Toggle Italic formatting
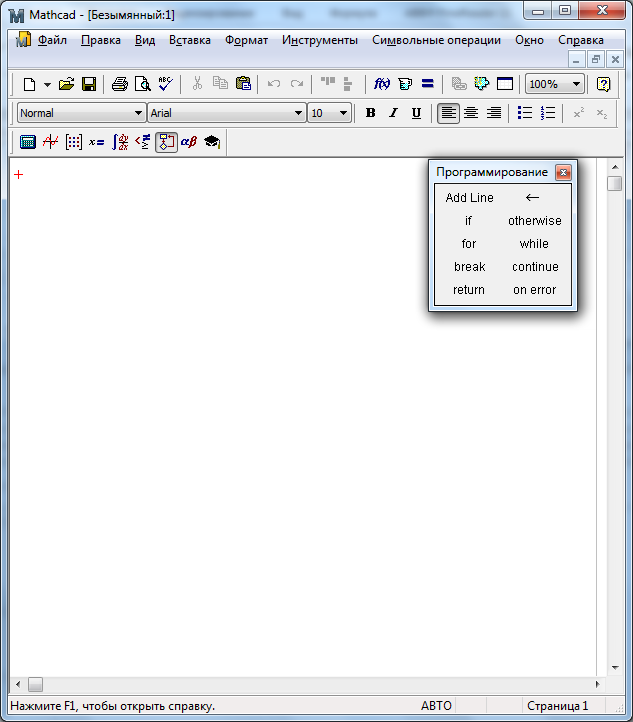The image size is (633, 722). [393, 113]
